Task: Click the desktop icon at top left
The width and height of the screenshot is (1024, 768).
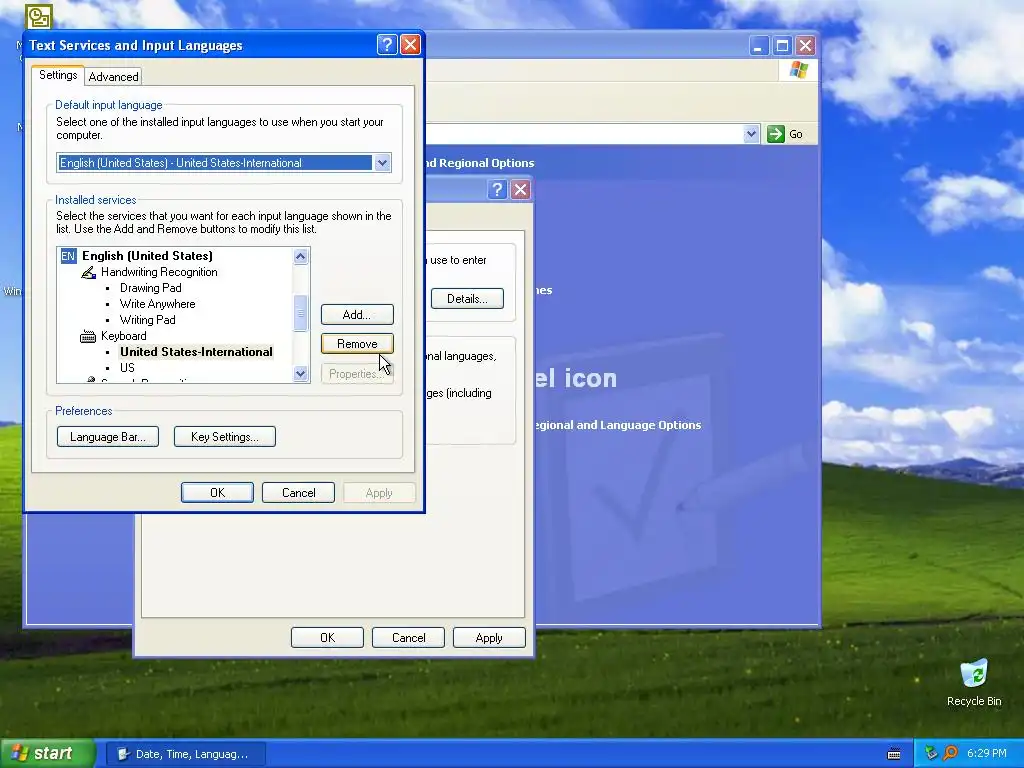Action: (x=39, y=16)
